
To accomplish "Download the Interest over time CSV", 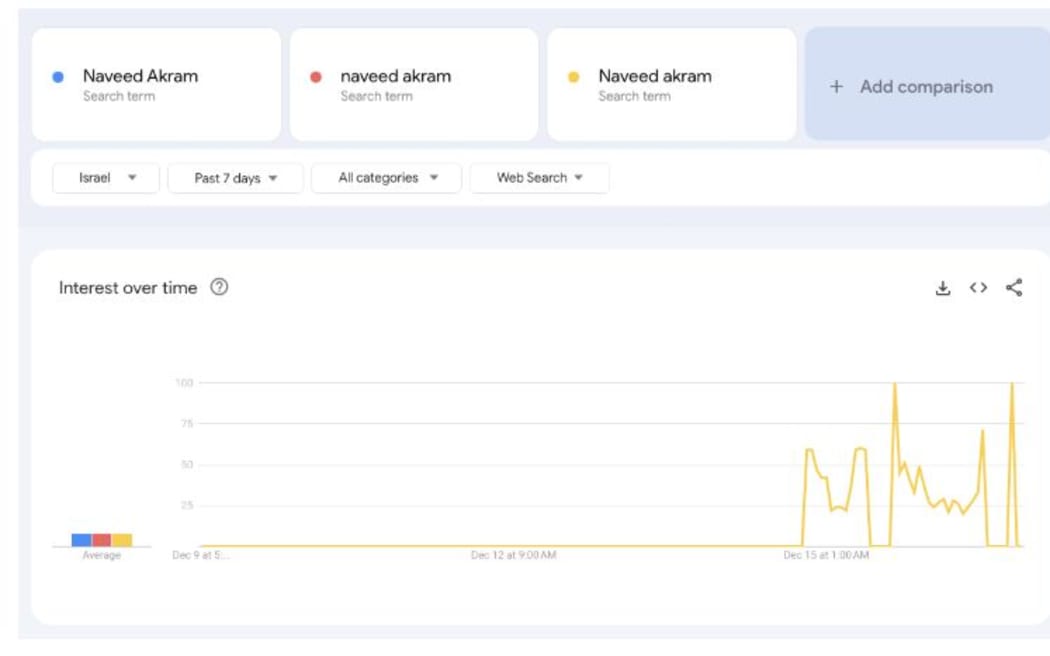I will point(942,288).
